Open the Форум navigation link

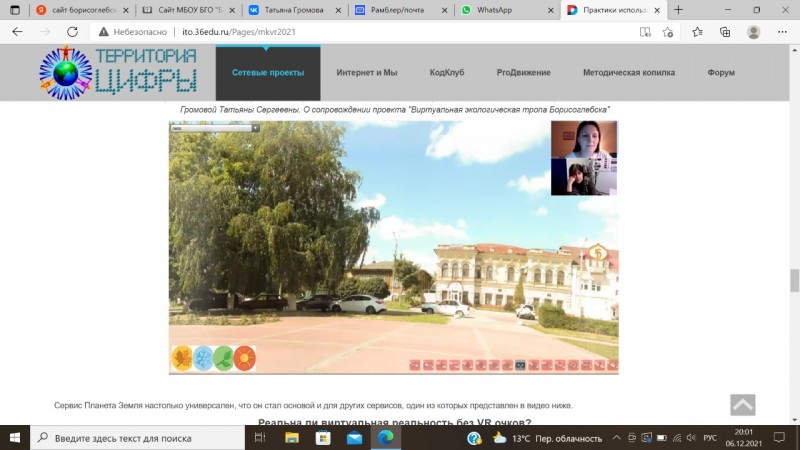tap(721, 73)
